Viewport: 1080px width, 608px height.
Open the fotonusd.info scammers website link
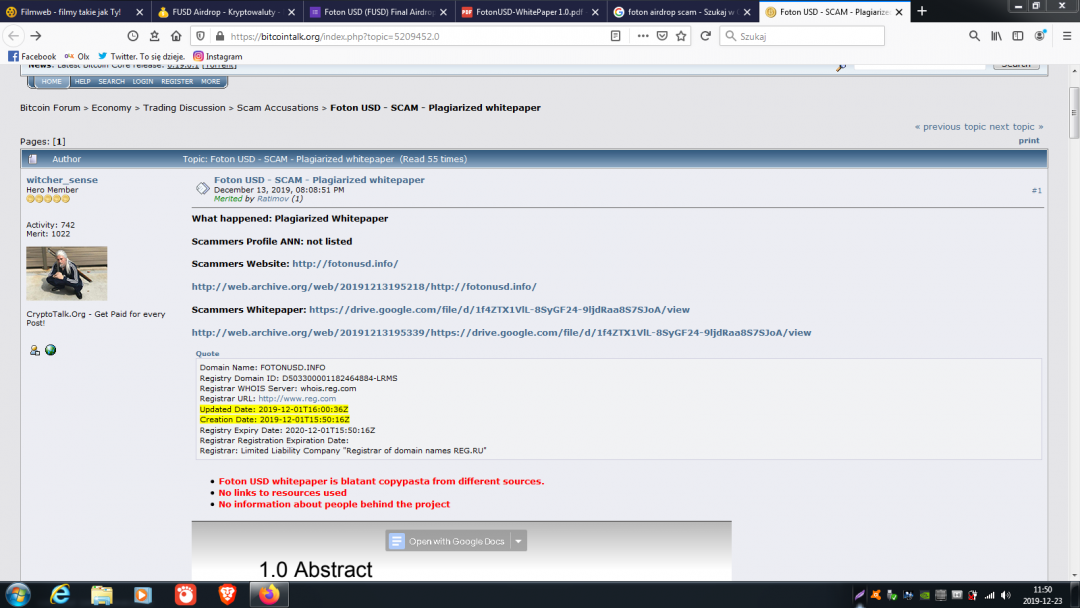coord(345,263)
